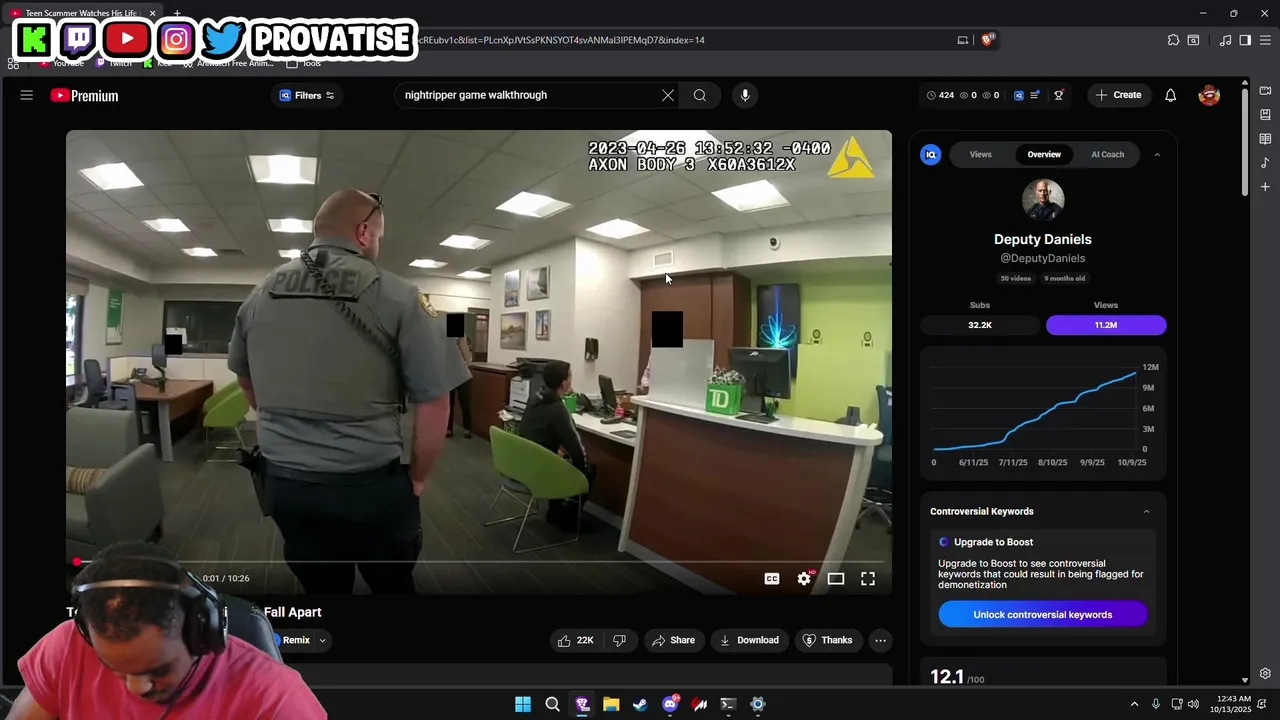Image resolution: width=1280 pixels, height=720 pixels.
Task: Go to YouTube Premium home logo
Action: (x=84, y=95)
